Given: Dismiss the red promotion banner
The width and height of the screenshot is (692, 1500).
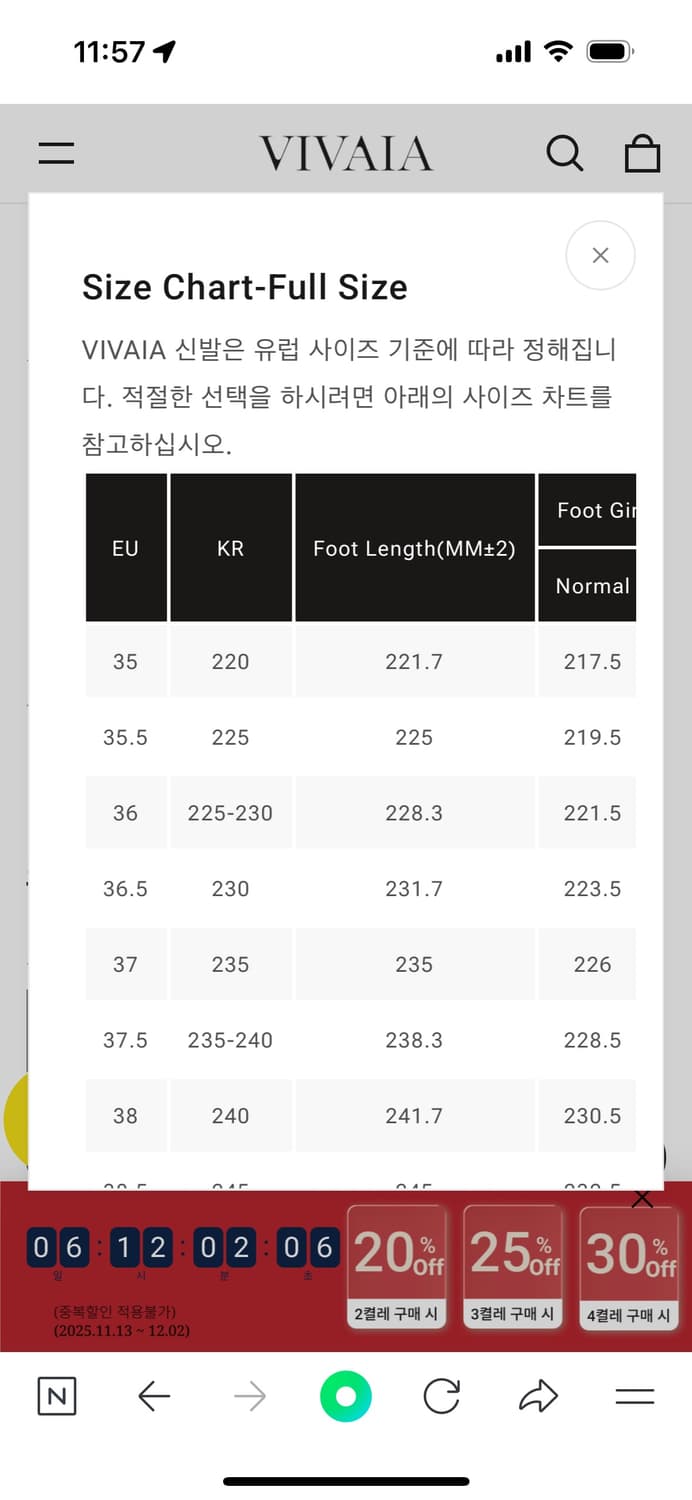Looking at the screenshot, I should tap(641, 1197).
